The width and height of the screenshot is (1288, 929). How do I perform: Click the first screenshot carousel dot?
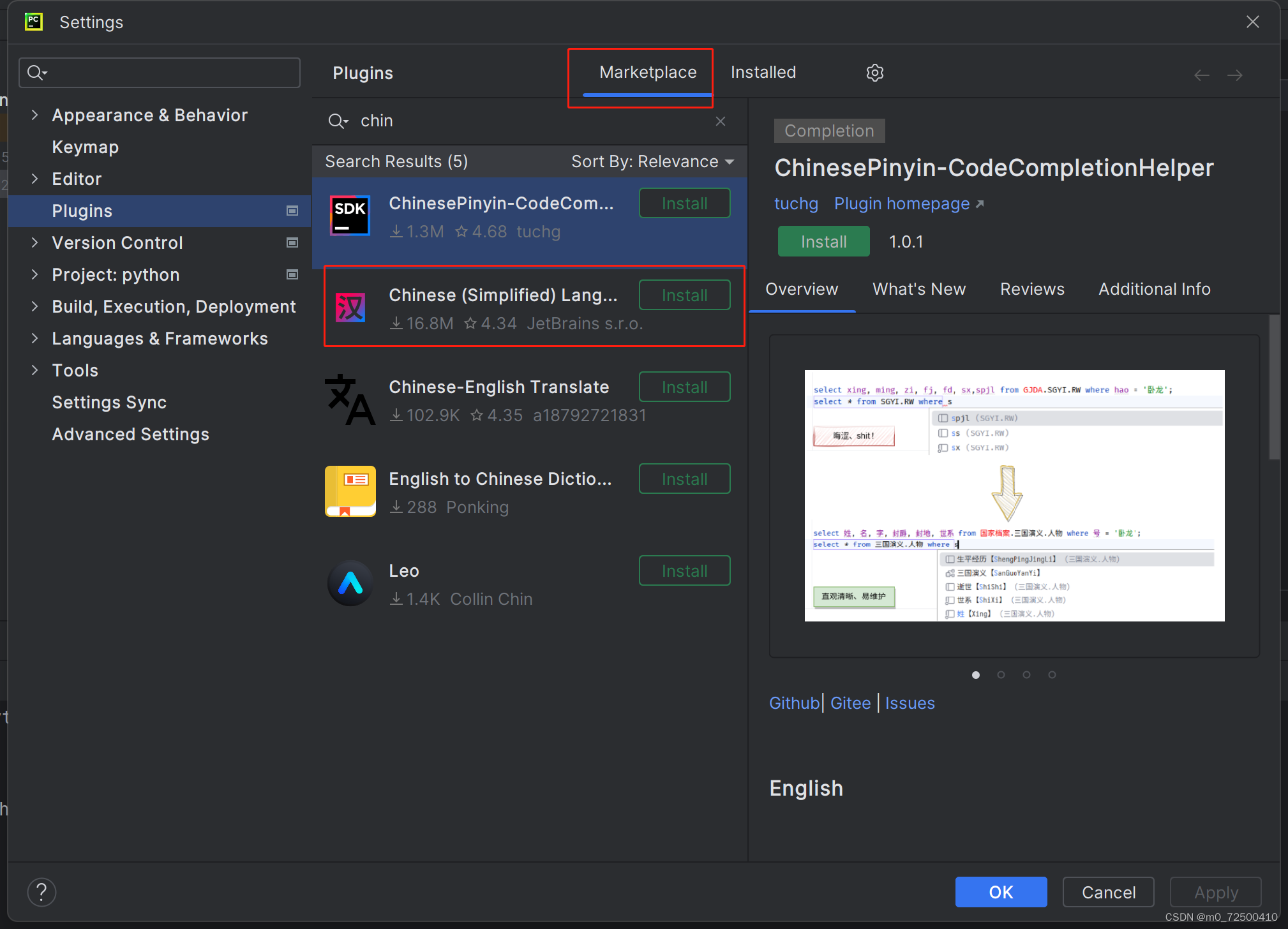[975, 674]
